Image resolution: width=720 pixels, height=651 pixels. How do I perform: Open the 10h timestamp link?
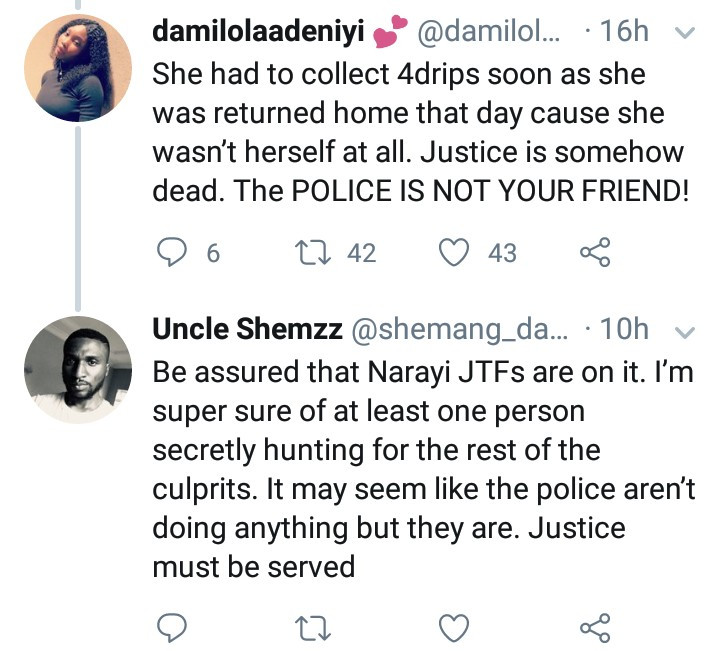[x=625, y=329]
